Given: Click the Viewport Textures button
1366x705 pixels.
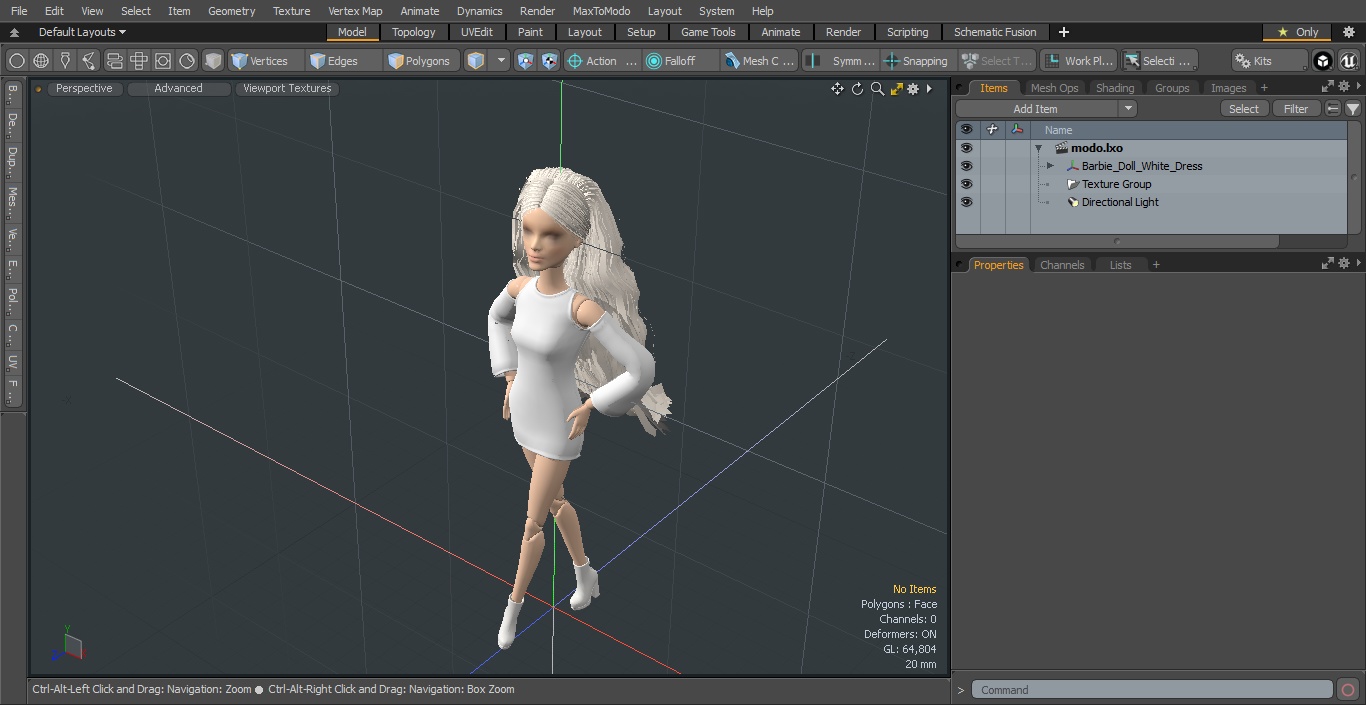Looking at the screenshot, I should [287, 88].
